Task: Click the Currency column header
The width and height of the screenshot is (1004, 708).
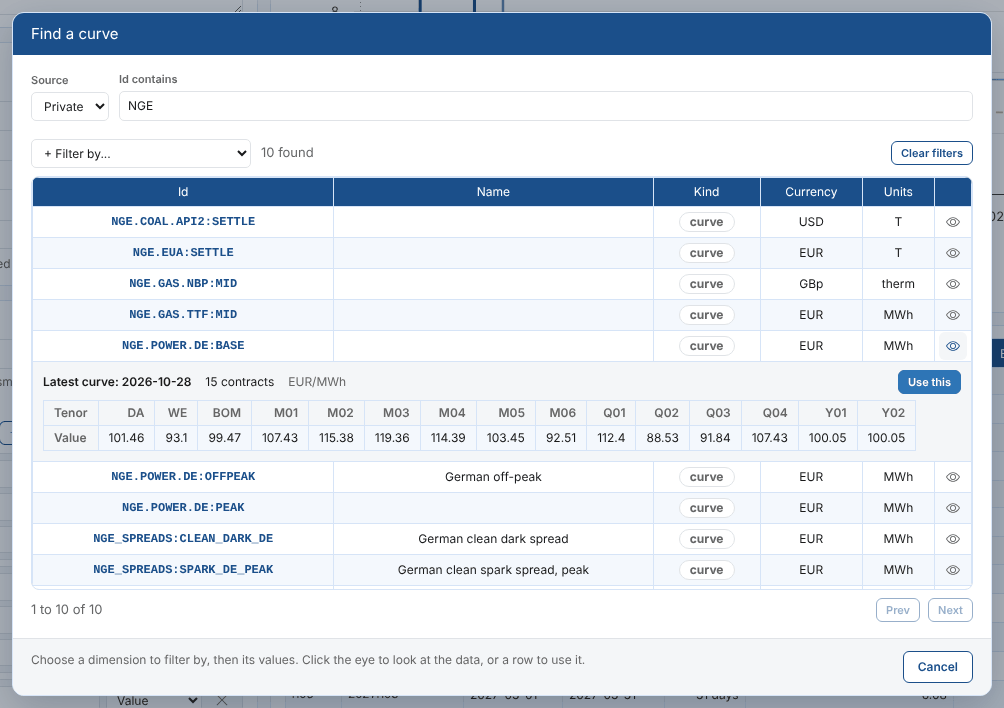Action: coord(811,192)
